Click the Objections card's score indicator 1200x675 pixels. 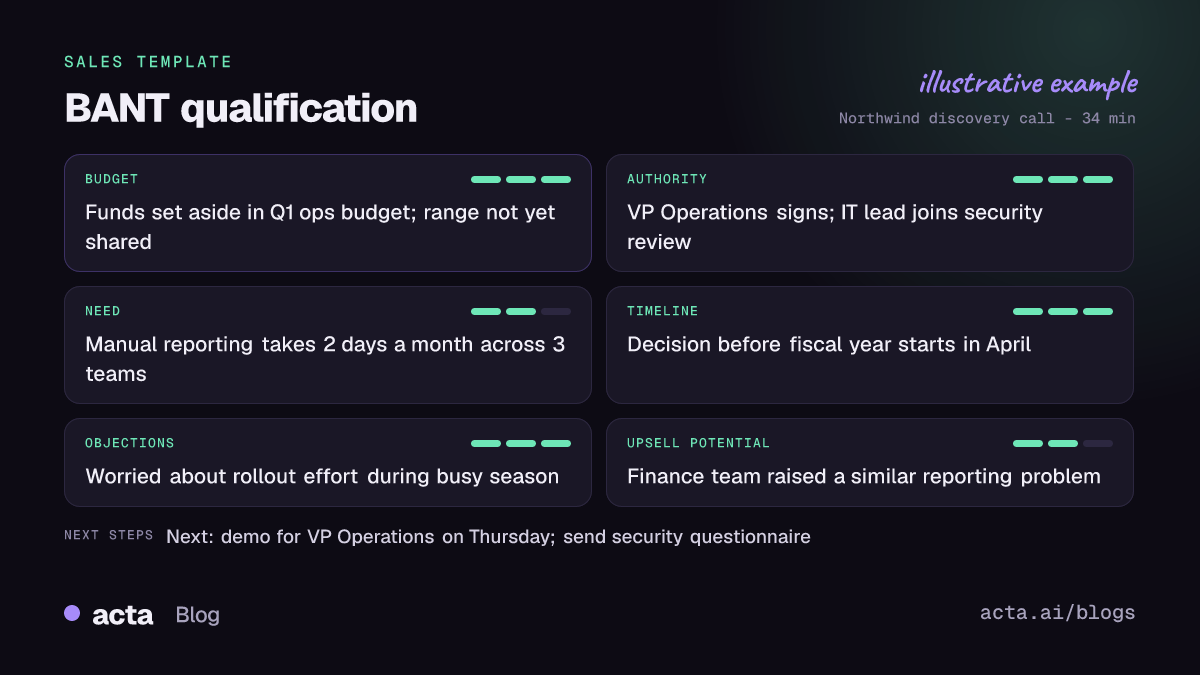pyautogui.click(x=521, y=443)
